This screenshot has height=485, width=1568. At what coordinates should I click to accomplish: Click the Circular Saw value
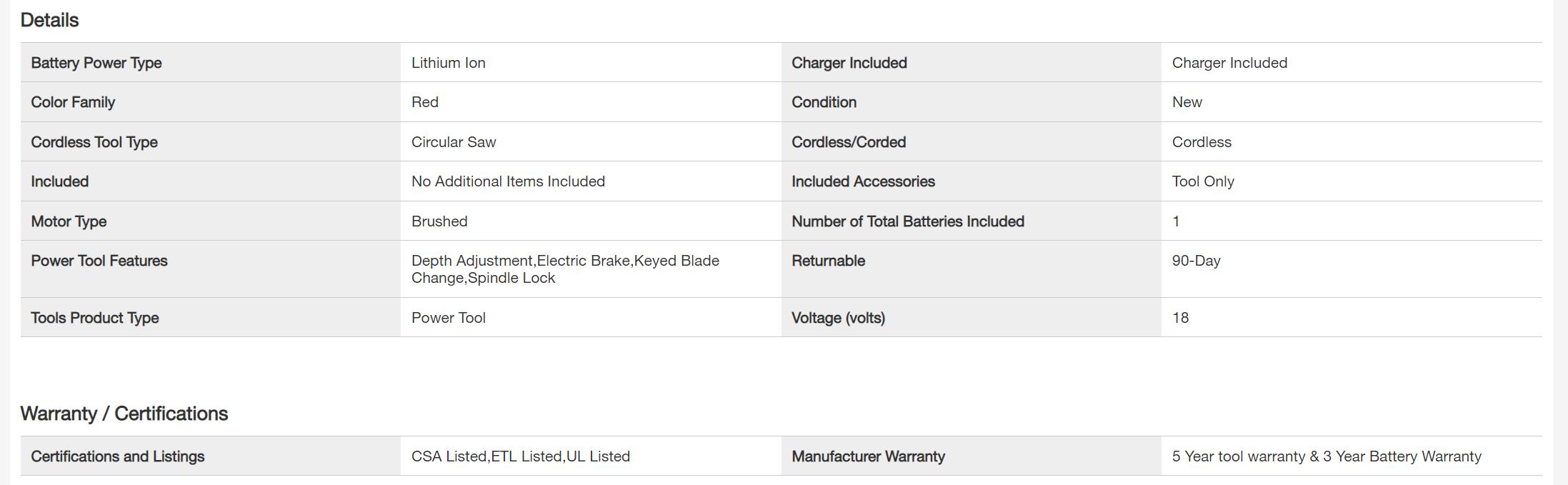click(453, 142)
